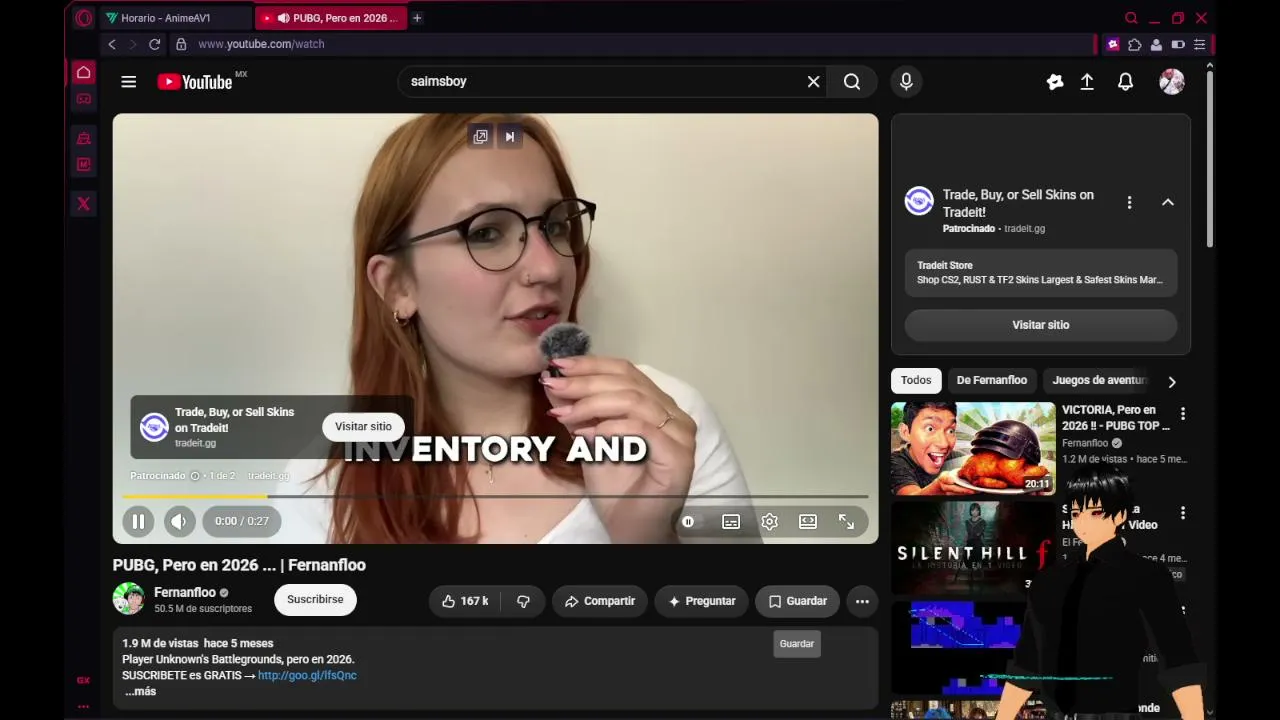Click the youtube.com address bar

click(x=632, y=44)
